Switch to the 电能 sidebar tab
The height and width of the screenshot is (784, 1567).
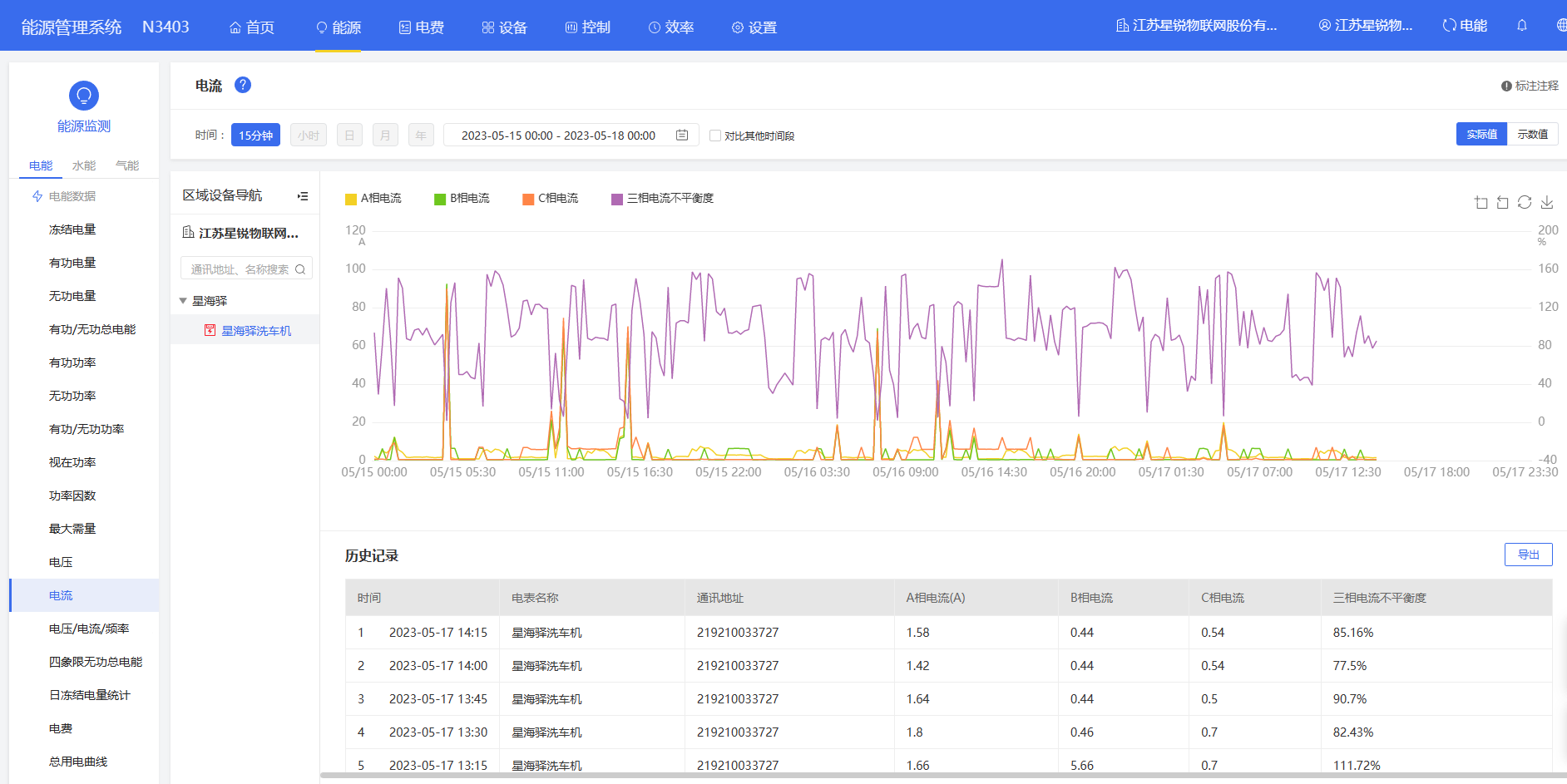41,165
